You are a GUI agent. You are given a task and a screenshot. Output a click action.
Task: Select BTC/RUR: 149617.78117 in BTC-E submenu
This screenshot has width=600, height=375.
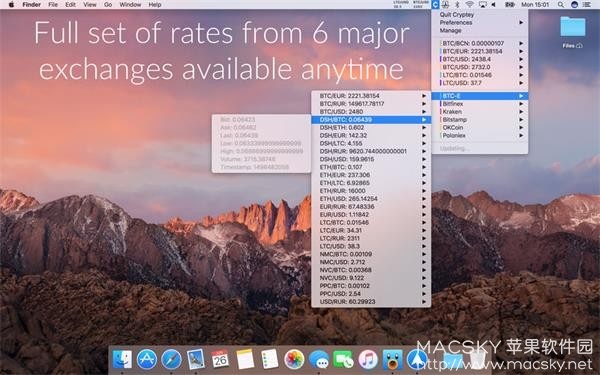[x=371, y=104]
